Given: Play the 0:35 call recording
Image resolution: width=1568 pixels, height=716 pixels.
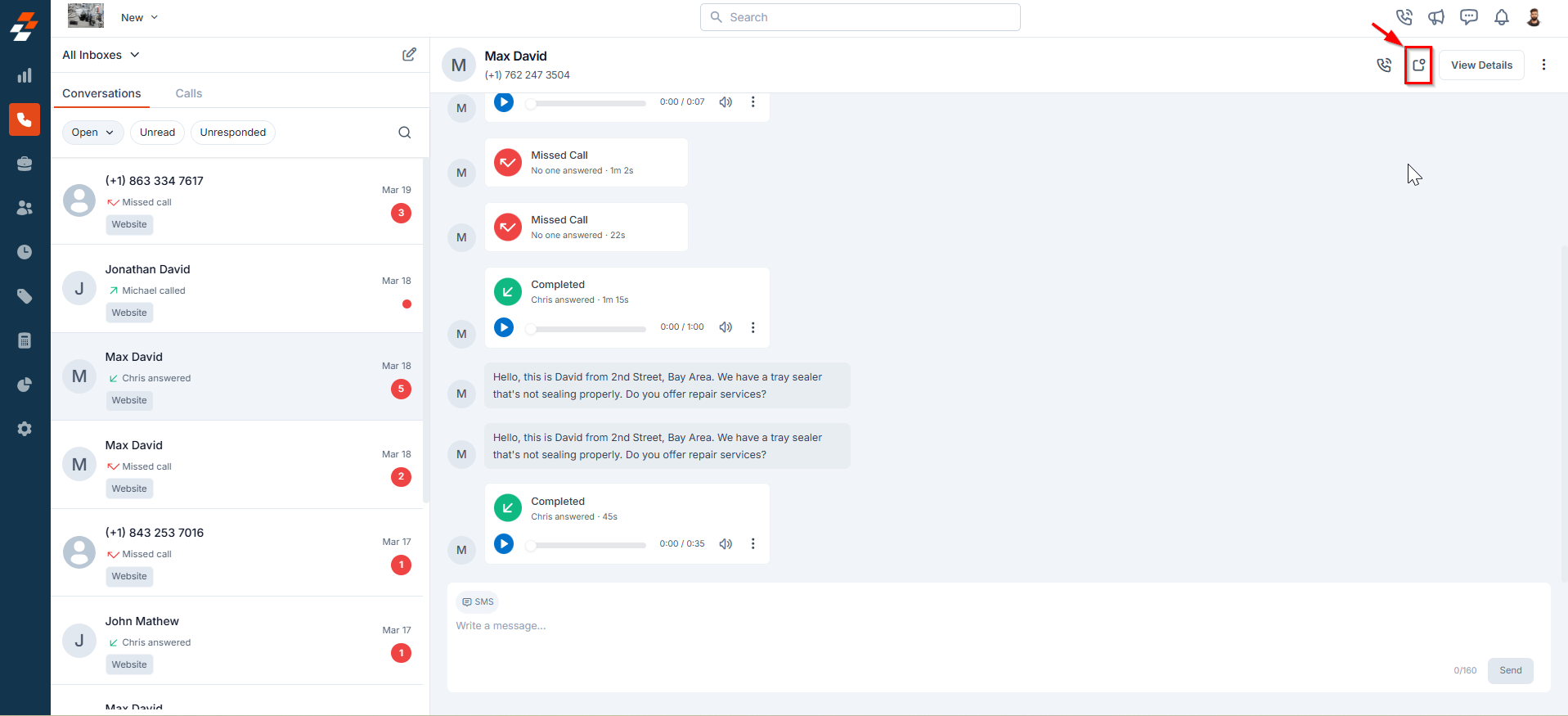Looking at the screenshot, I should click(x=504, y=544).
